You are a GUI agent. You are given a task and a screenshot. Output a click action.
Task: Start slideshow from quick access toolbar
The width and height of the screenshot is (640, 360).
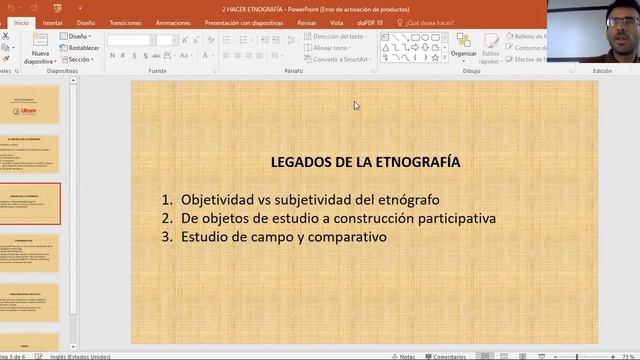click(58, 8)
